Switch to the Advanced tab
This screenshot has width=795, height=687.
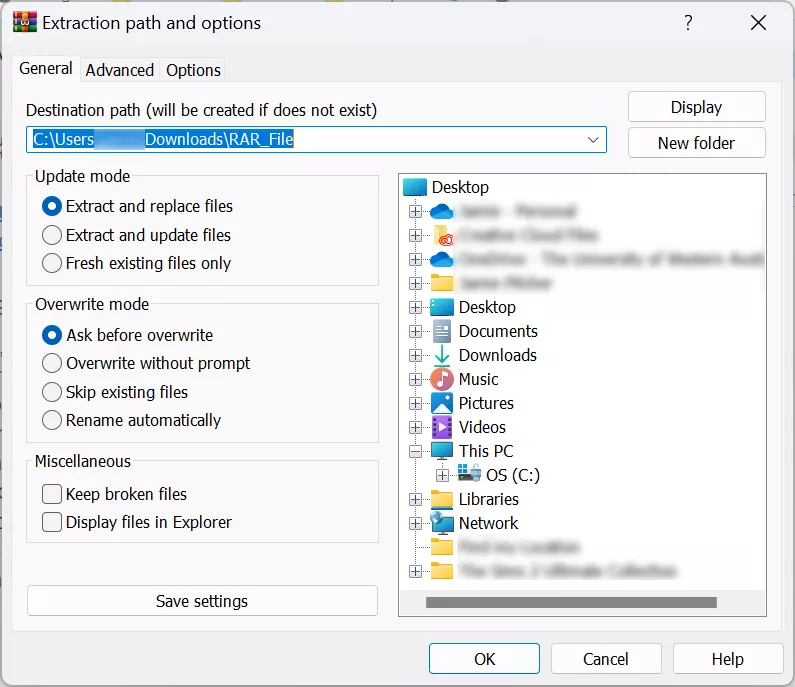tap(120, 70)
